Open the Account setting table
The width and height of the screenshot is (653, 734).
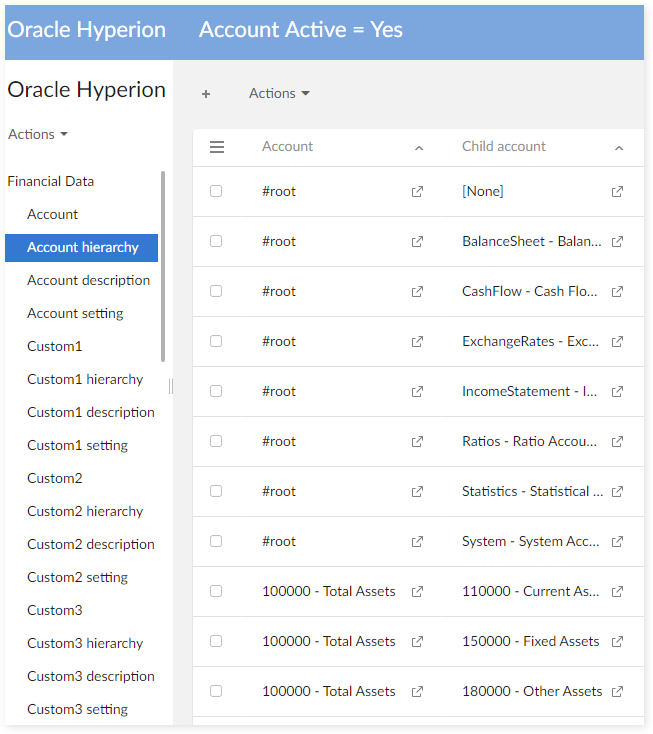[75, 313]
